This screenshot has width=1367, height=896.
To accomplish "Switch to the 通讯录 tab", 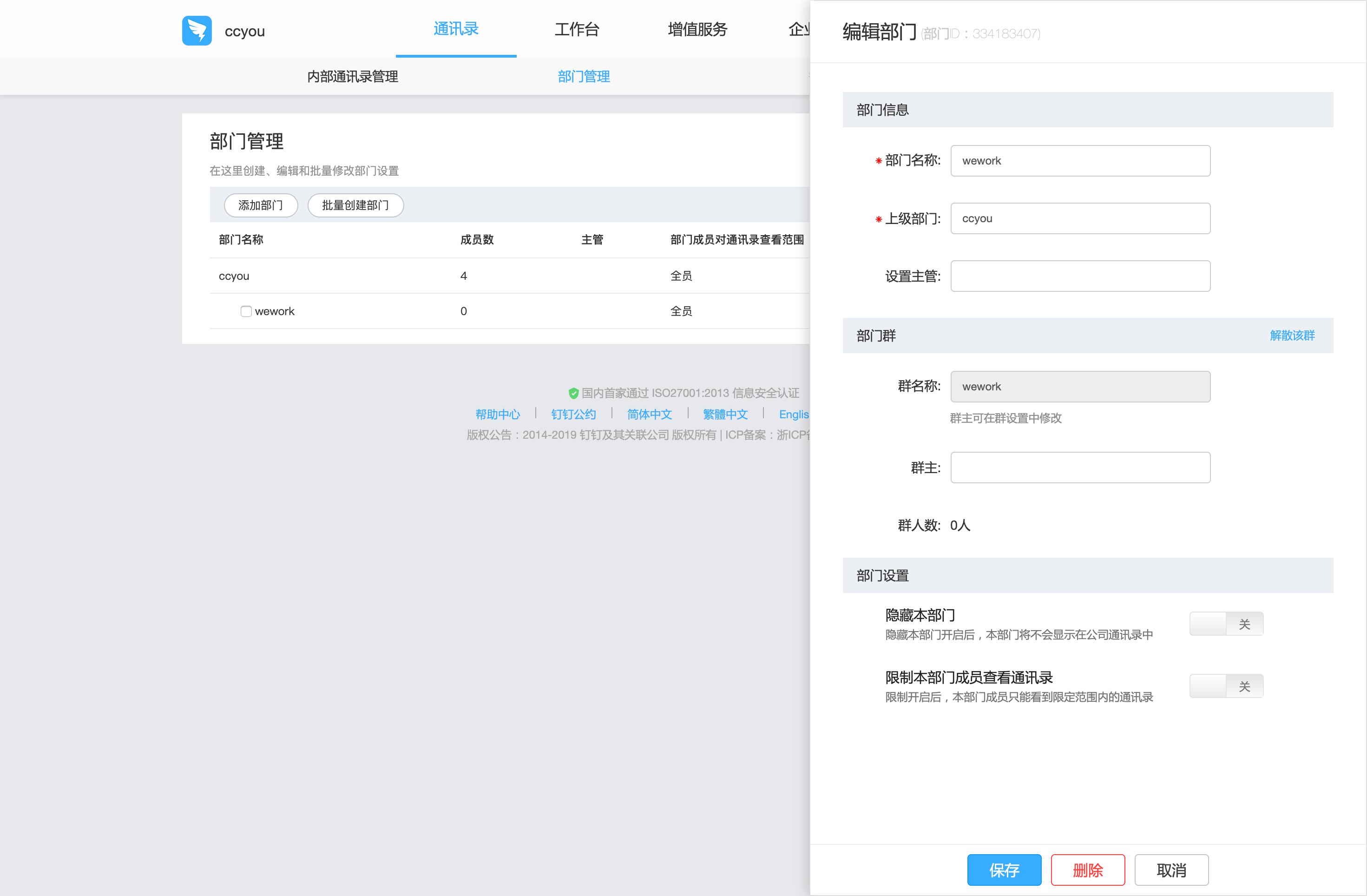I will tap(455, 29).
